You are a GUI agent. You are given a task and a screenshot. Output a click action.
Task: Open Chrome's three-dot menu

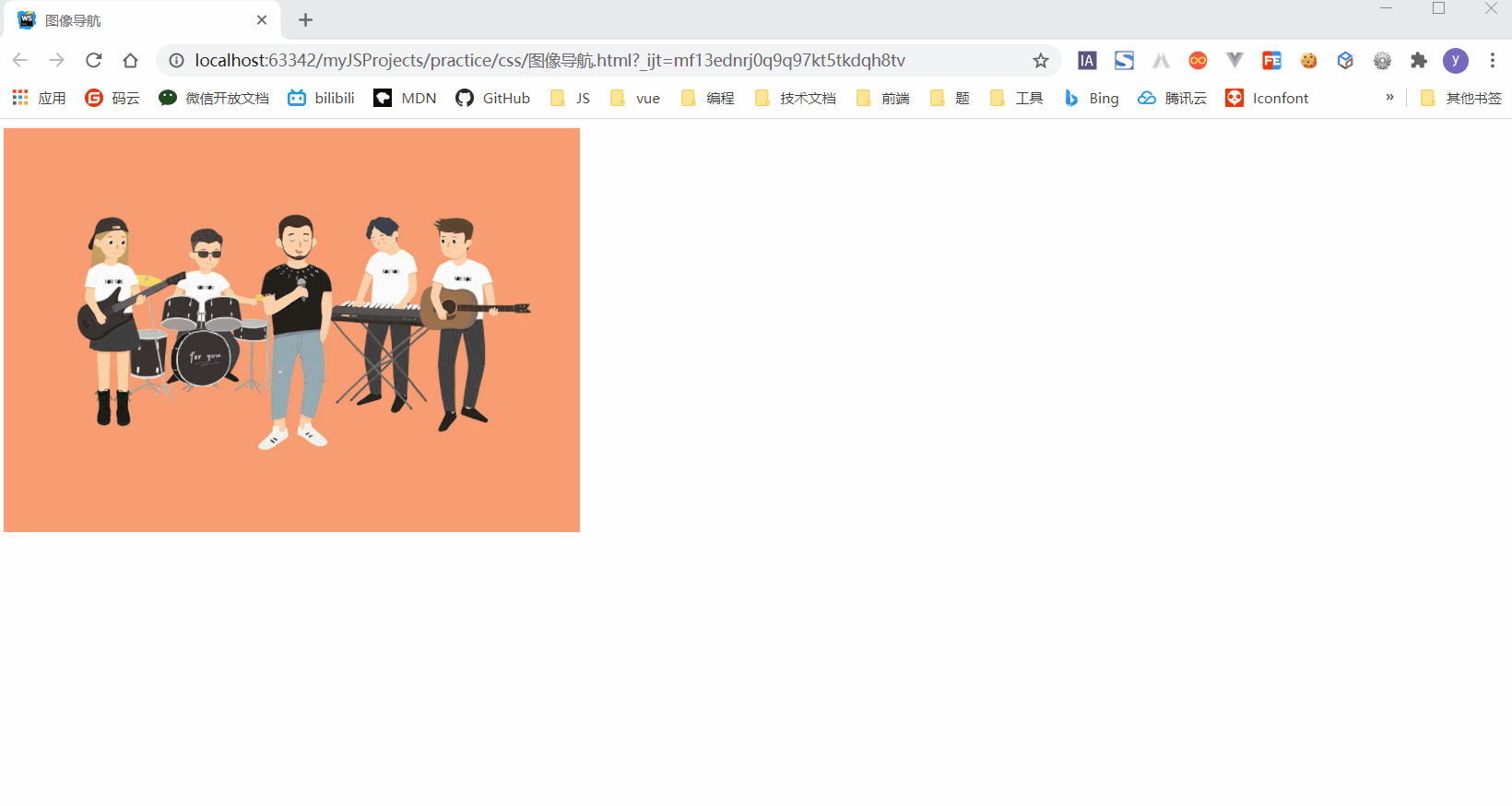pyautogui.click(x=1493, y=61)
